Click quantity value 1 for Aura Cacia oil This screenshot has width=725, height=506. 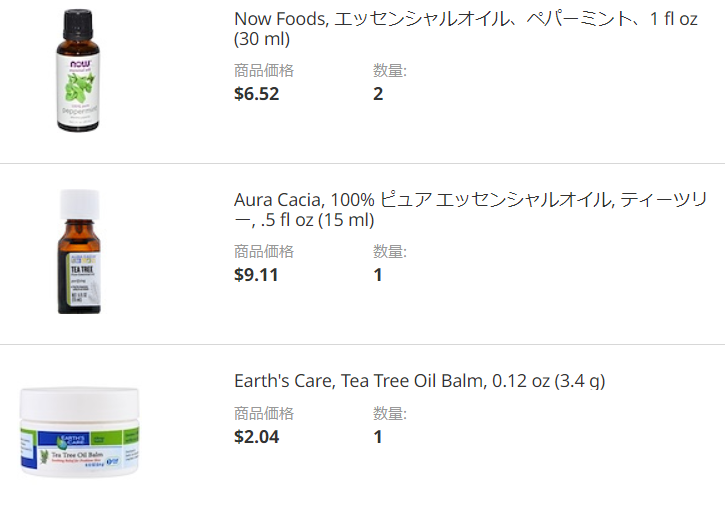point(378,275)
